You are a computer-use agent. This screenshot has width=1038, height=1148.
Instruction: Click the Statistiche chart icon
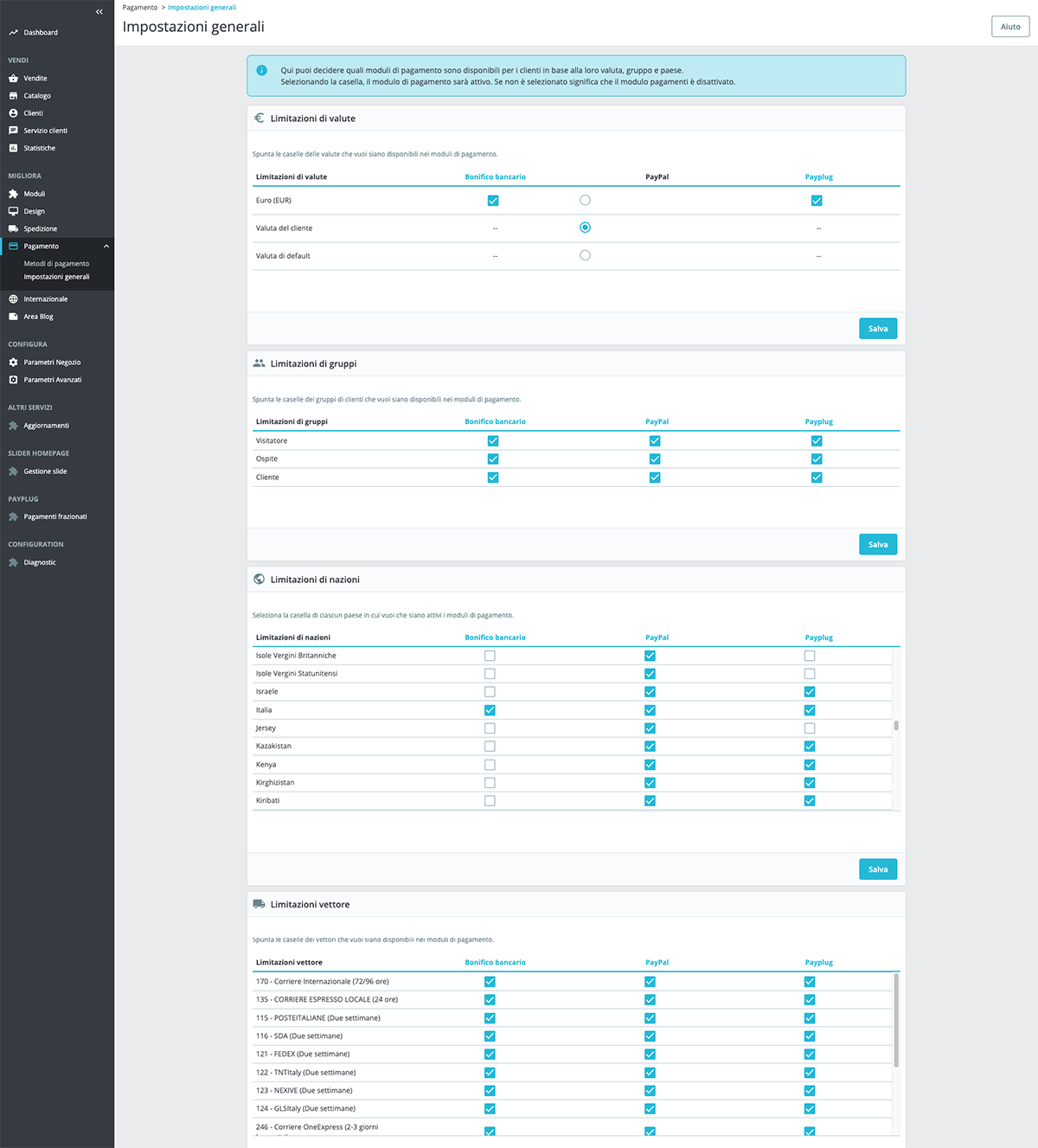[13, 148]
